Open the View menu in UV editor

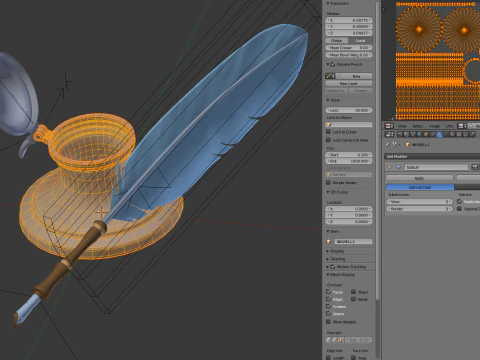[402, 126]
